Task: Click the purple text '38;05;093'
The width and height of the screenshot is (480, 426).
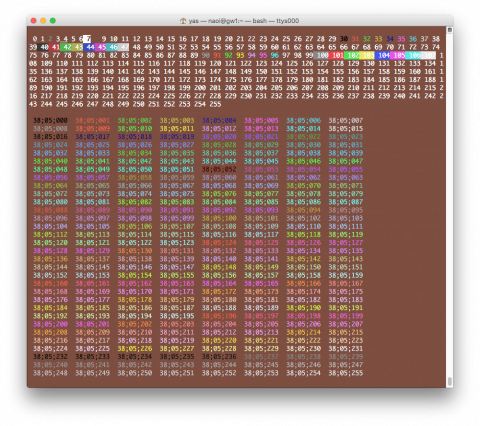Action: 261,210
